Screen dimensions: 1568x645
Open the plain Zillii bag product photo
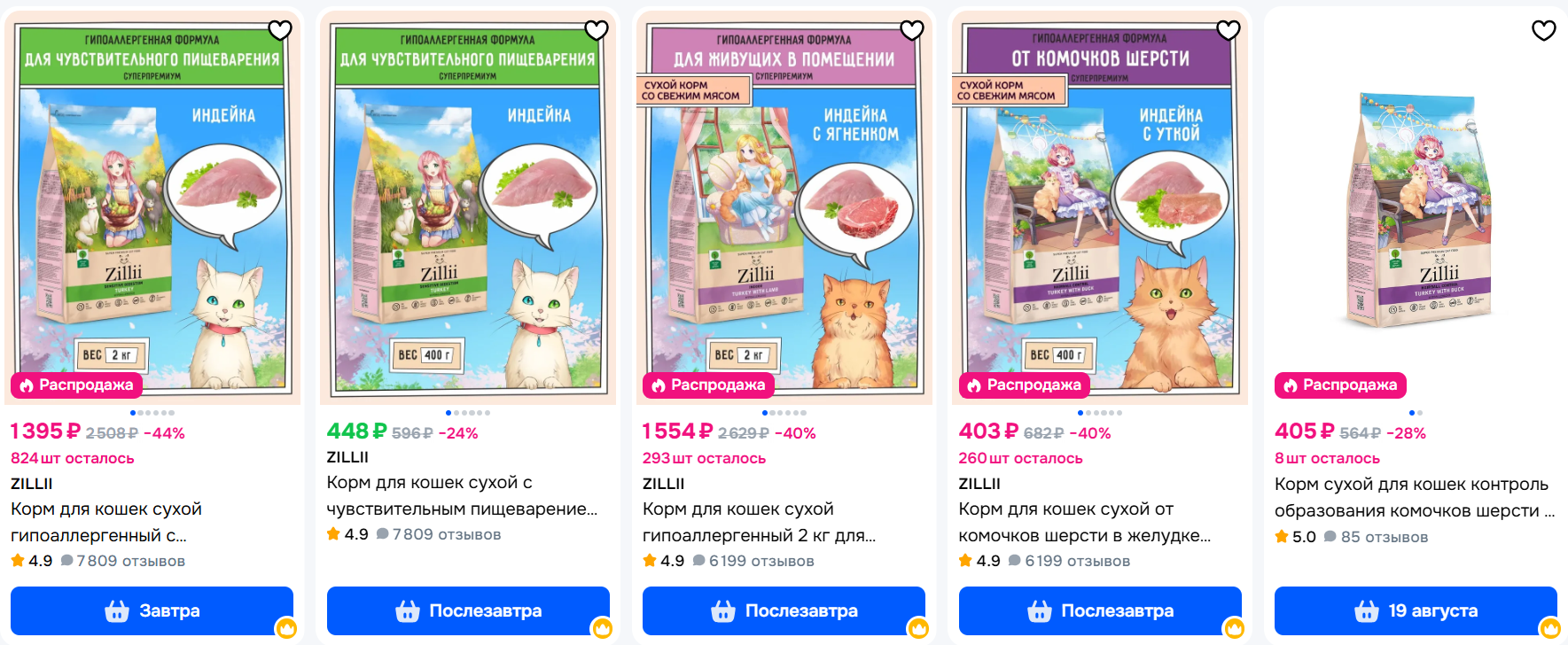[1416, 206]
